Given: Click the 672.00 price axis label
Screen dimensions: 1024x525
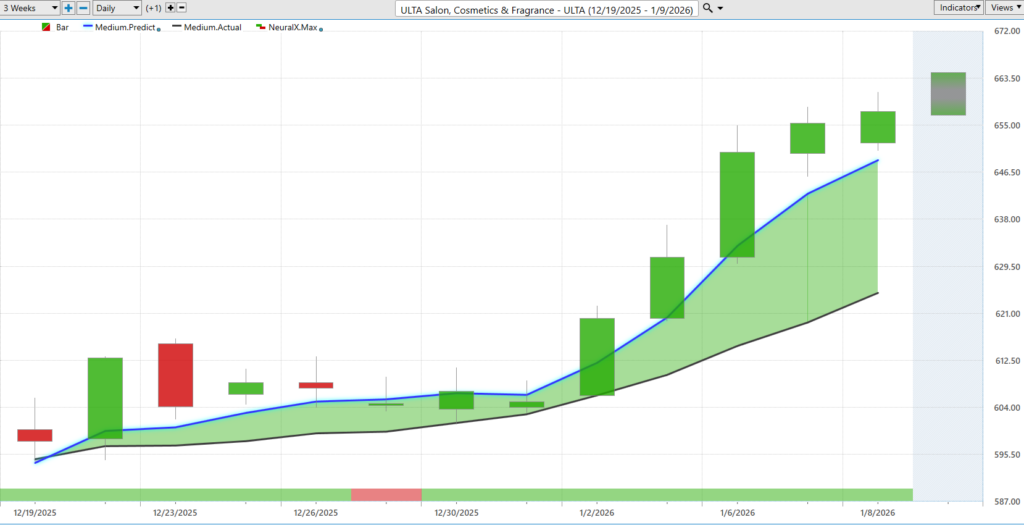Looking at the screenshot, I should pyautogui.click(x=1006, y=31).
